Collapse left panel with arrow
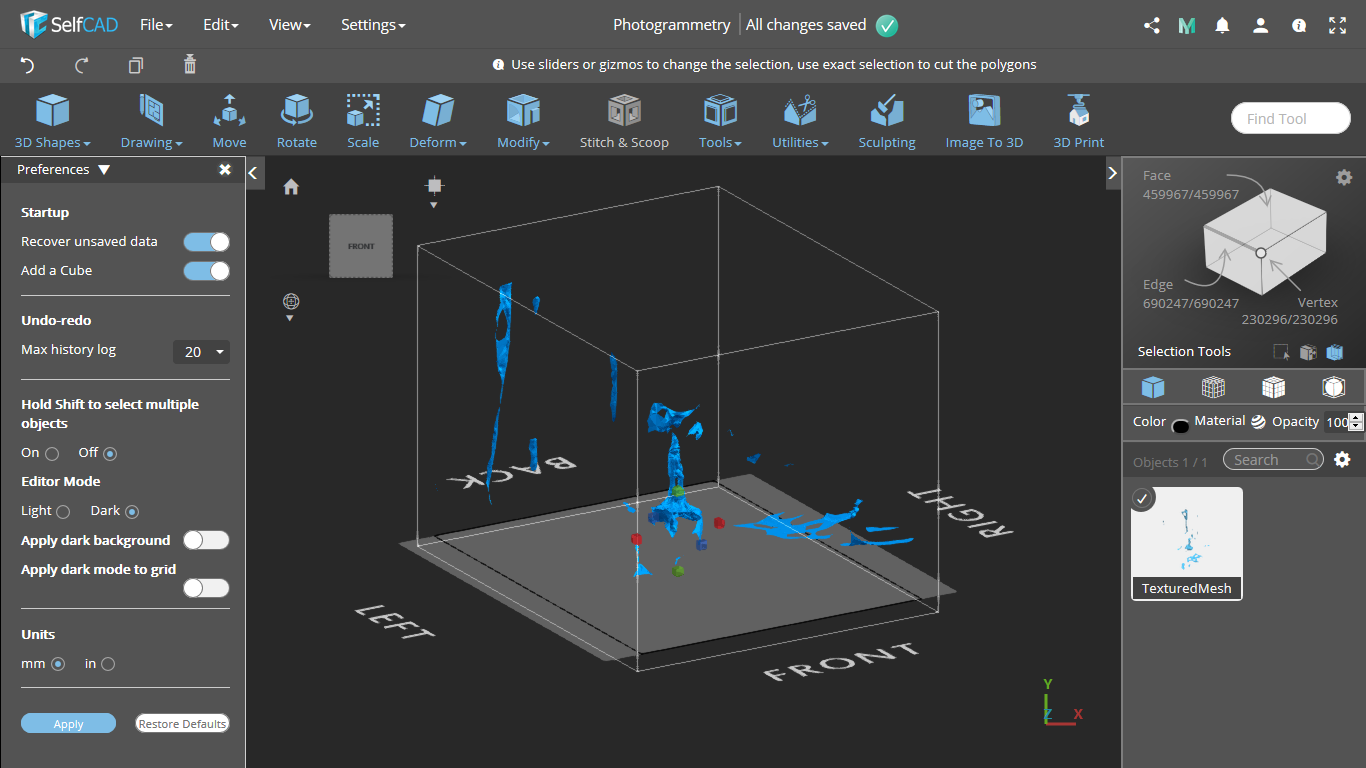 253,173
